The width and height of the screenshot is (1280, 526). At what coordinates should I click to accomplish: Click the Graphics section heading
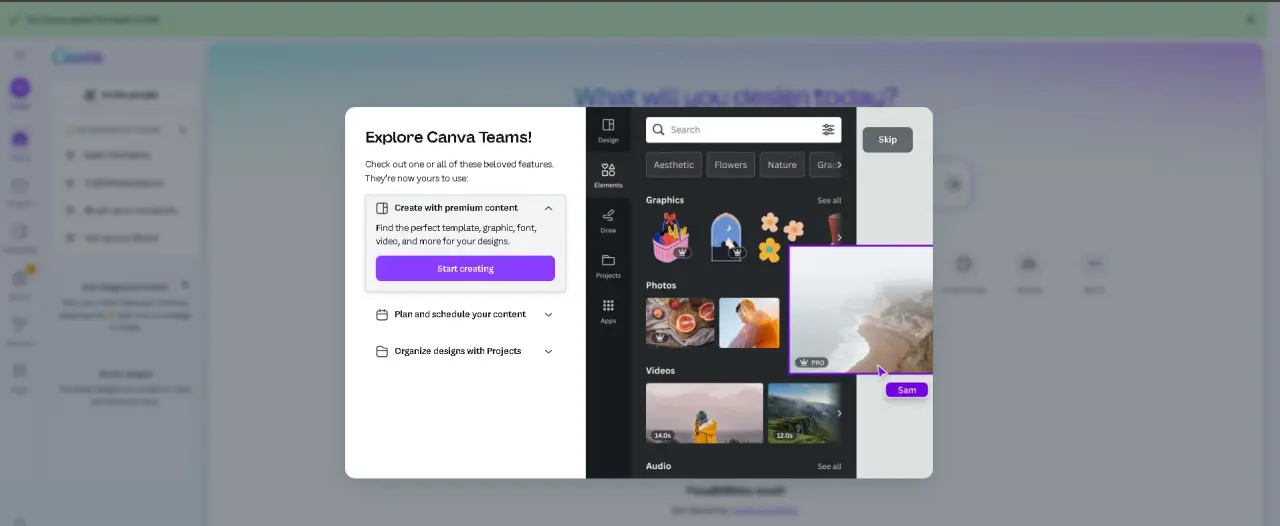point(665,200)
